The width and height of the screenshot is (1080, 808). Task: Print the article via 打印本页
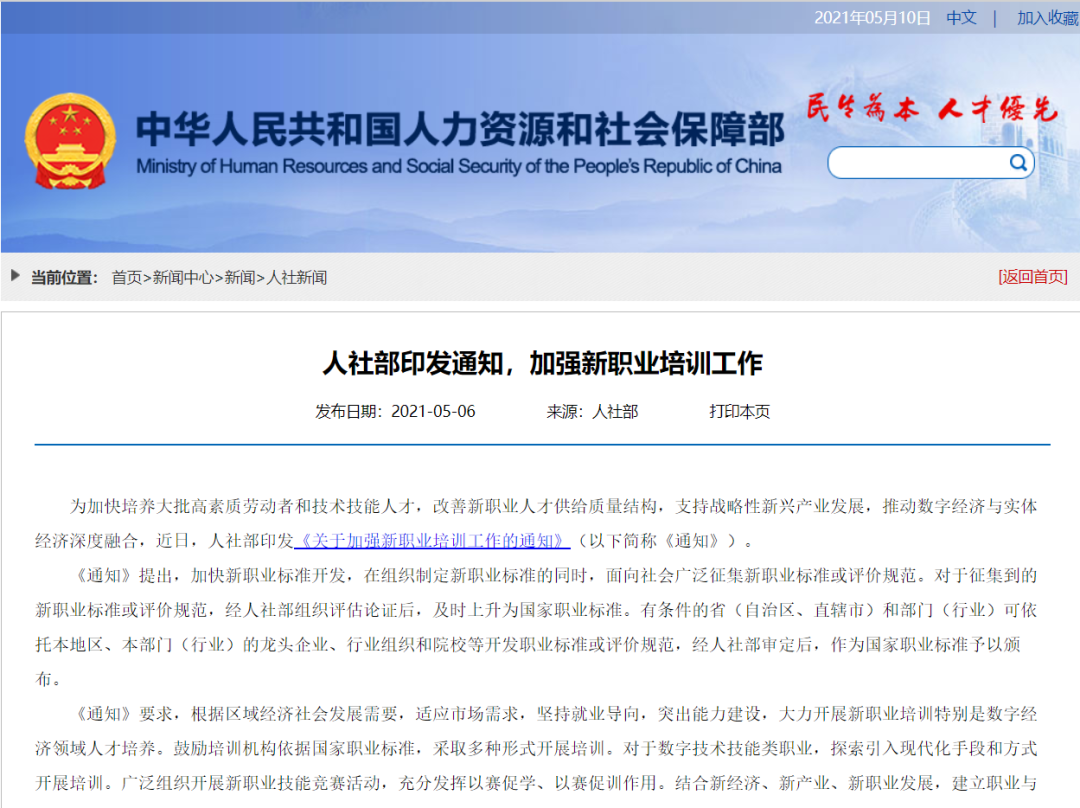tap(740, 411)
